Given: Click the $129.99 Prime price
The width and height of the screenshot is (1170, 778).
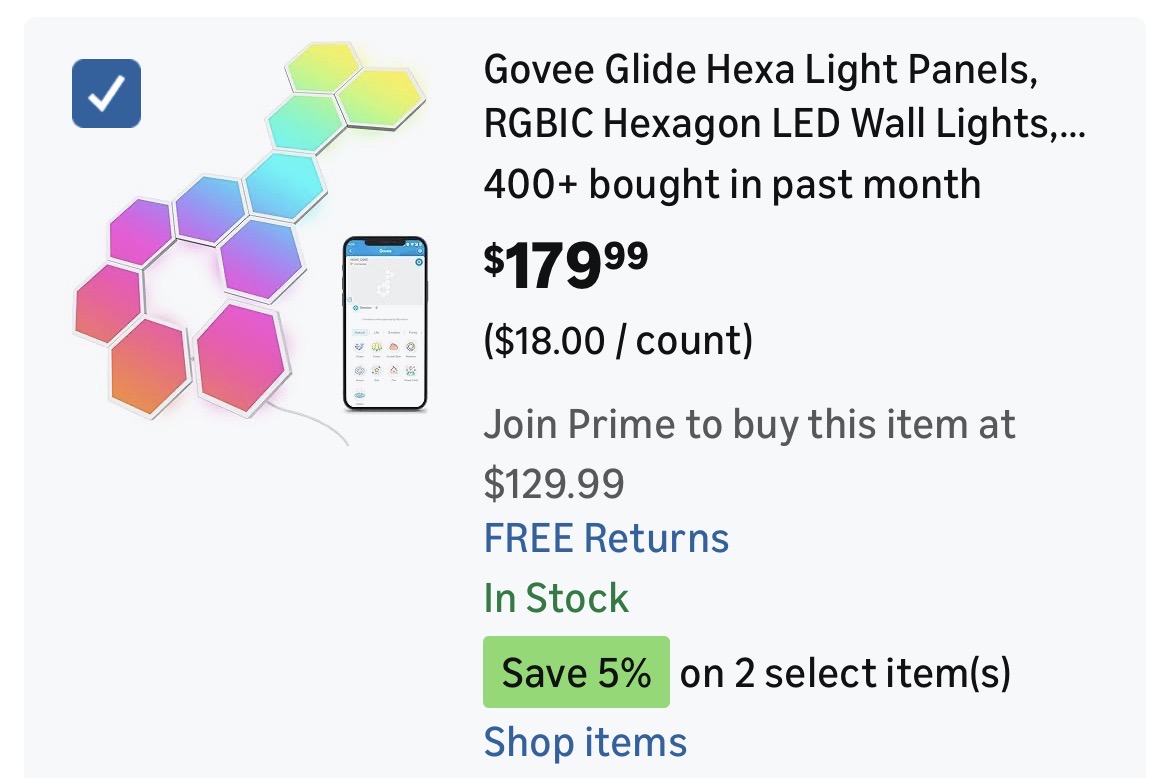Looking at the screenshot, I should click(x=554, y=484).
